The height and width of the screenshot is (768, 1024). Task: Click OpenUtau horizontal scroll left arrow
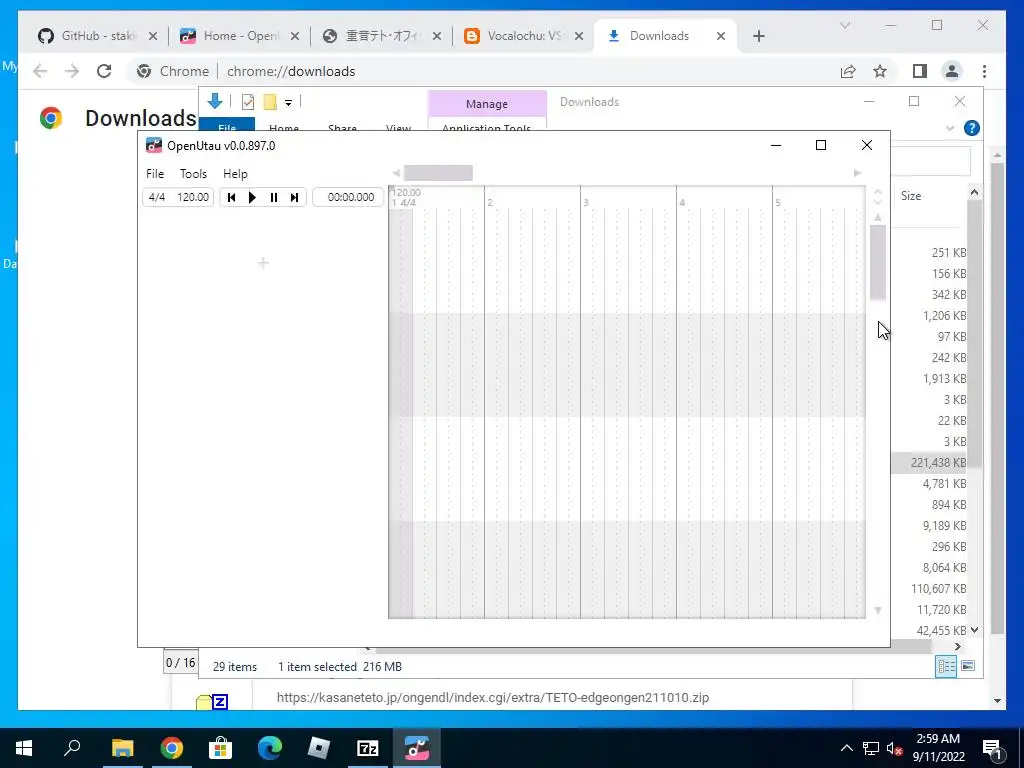click(x=396, y=173)
